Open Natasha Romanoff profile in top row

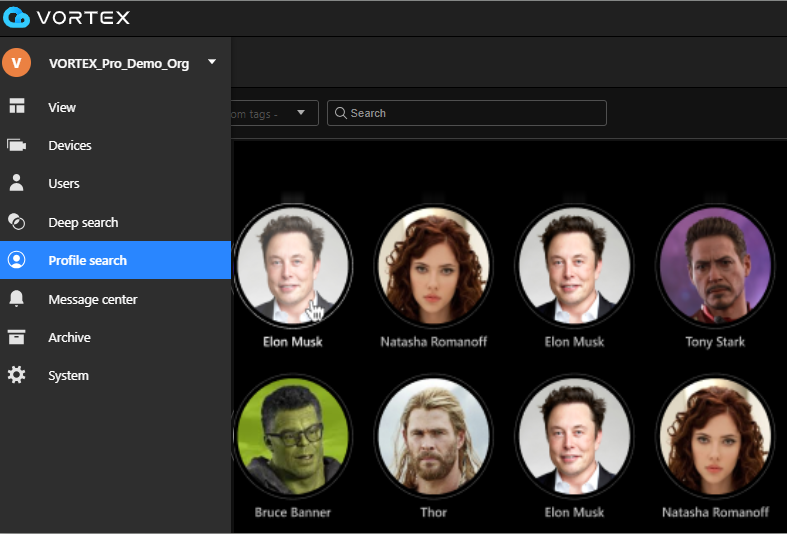tap(433, 265)
